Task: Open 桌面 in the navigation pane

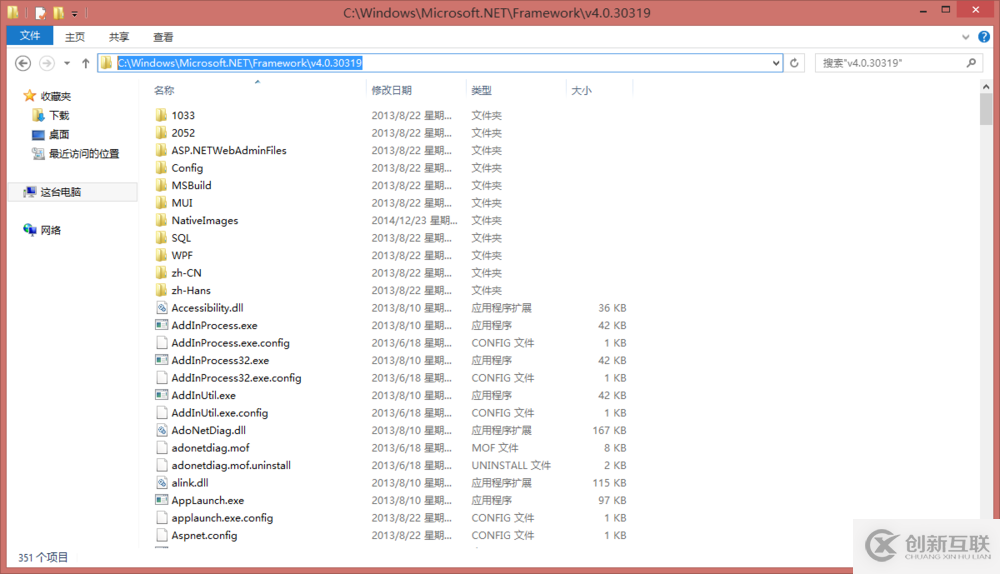Action: (x=59, y=135)
